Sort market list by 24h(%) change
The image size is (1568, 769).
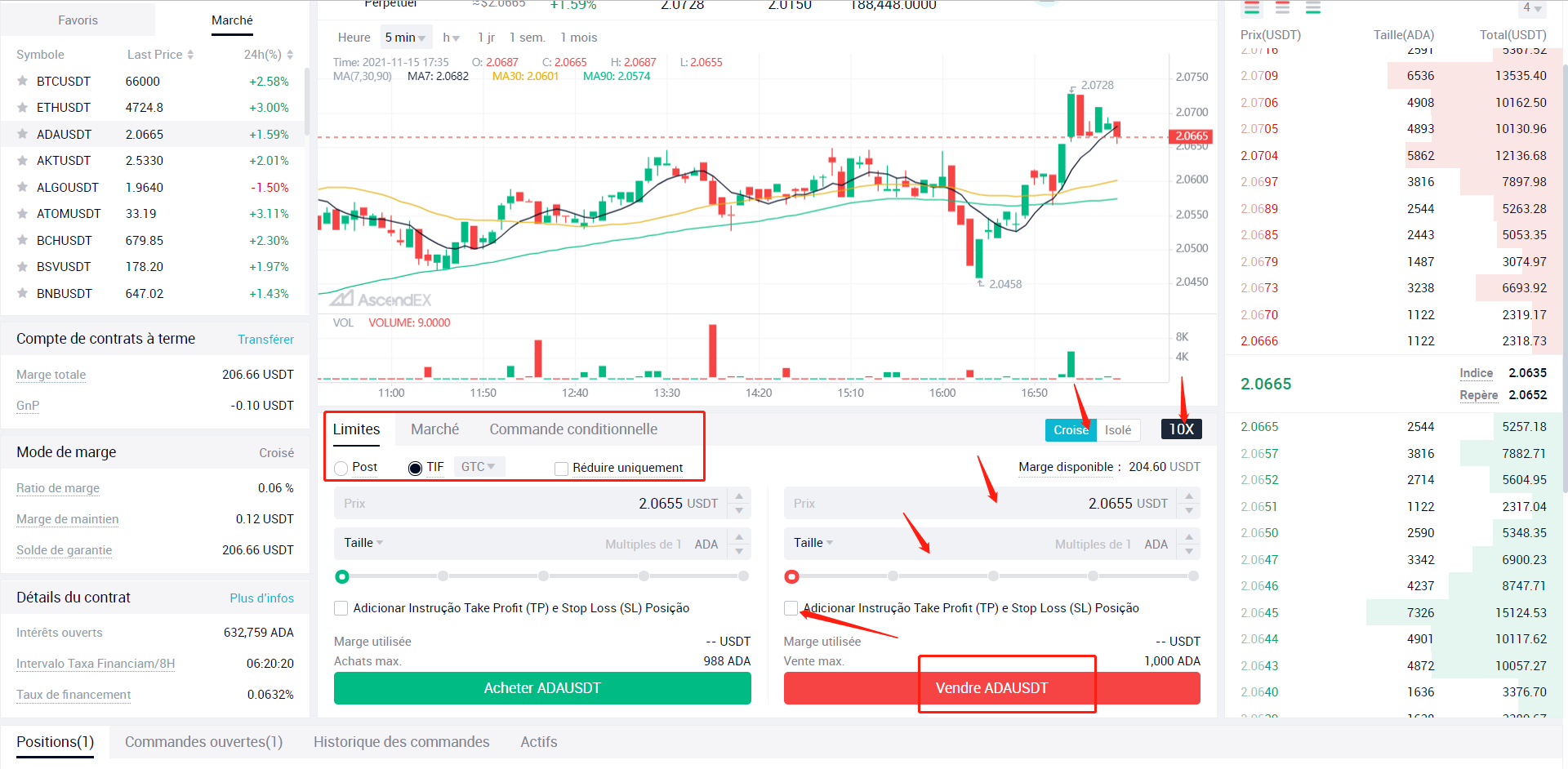pos(268,55)
